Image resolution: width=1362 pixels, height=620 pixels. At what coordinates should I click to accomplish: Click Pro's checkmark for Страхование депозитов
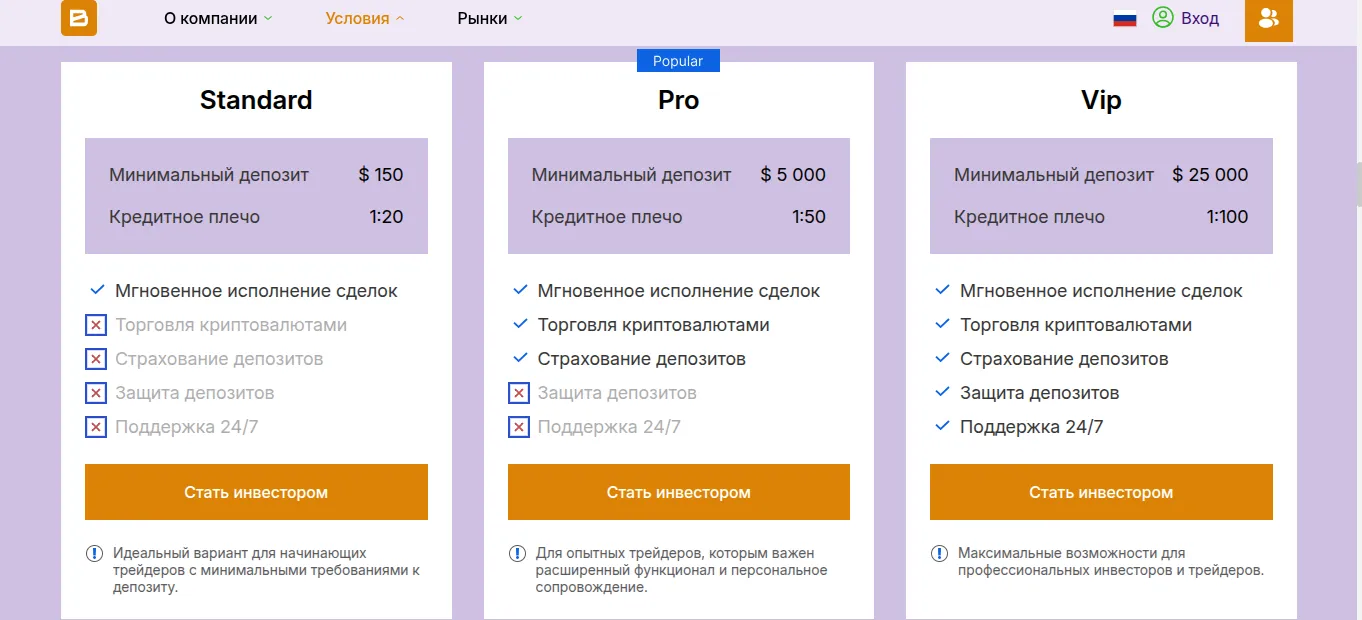(x=520, y=358)
